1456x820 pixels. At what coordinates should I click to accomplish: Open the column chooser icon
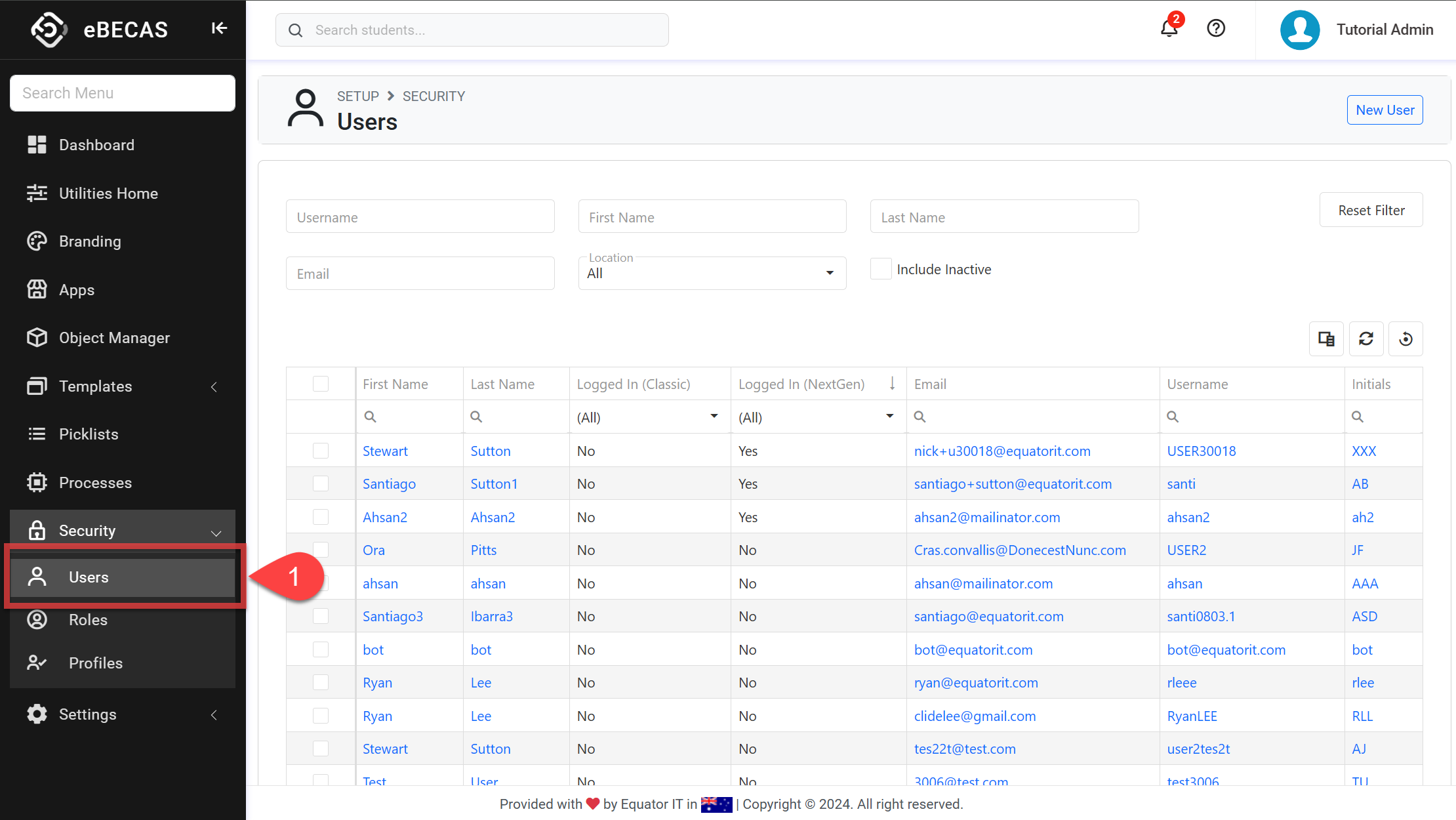tap(1326, 339)
